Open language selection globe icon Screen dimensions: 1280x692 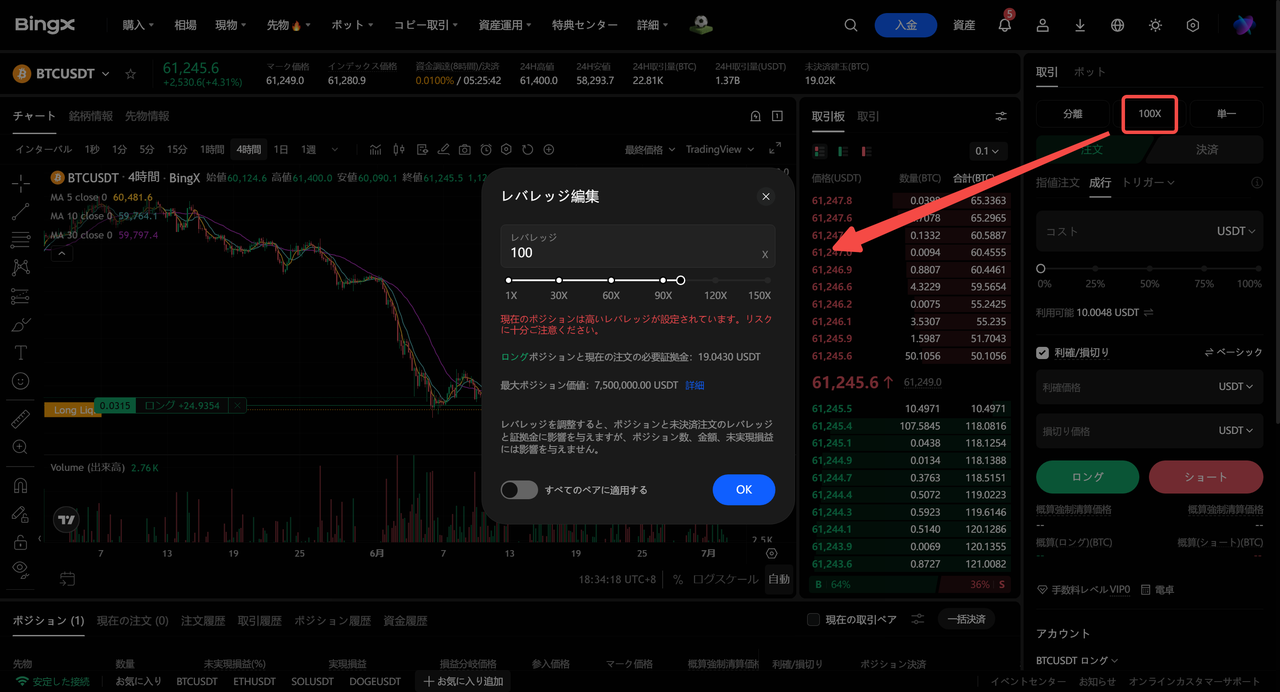(x=1118, y=25)
